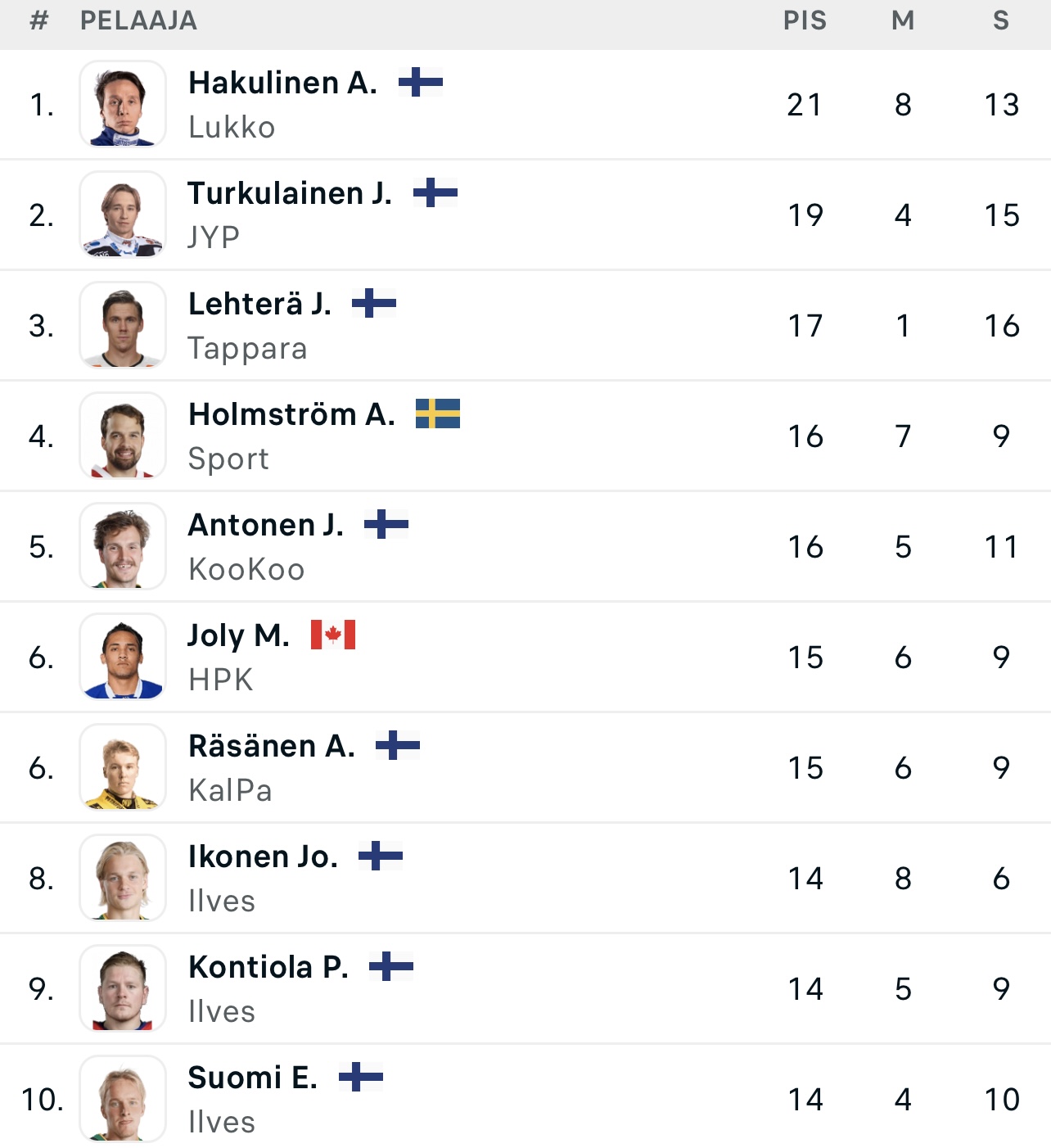Select the Swedish flag next to Holmström A.
This screenshot has height=1148, width=1051.
click(x=438, y=414)
